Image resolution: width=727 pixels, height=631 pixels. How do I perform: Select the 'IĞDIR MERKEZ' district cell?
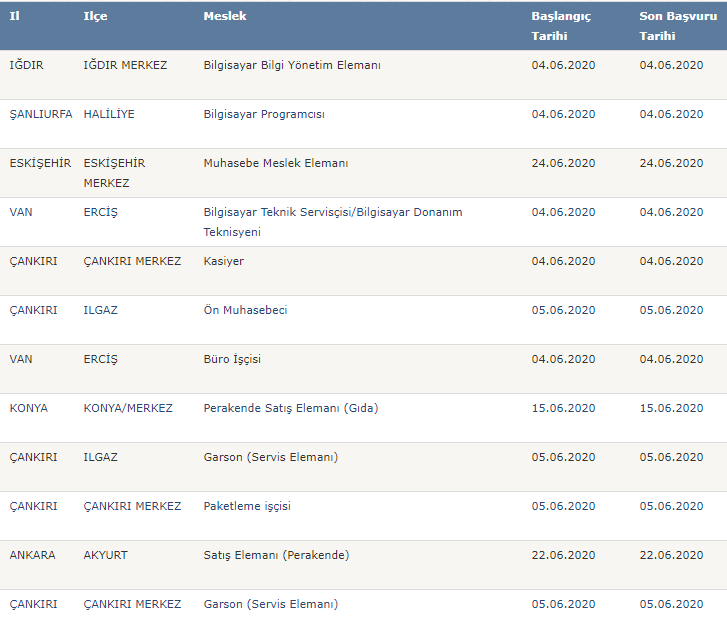tap(125, 65)
